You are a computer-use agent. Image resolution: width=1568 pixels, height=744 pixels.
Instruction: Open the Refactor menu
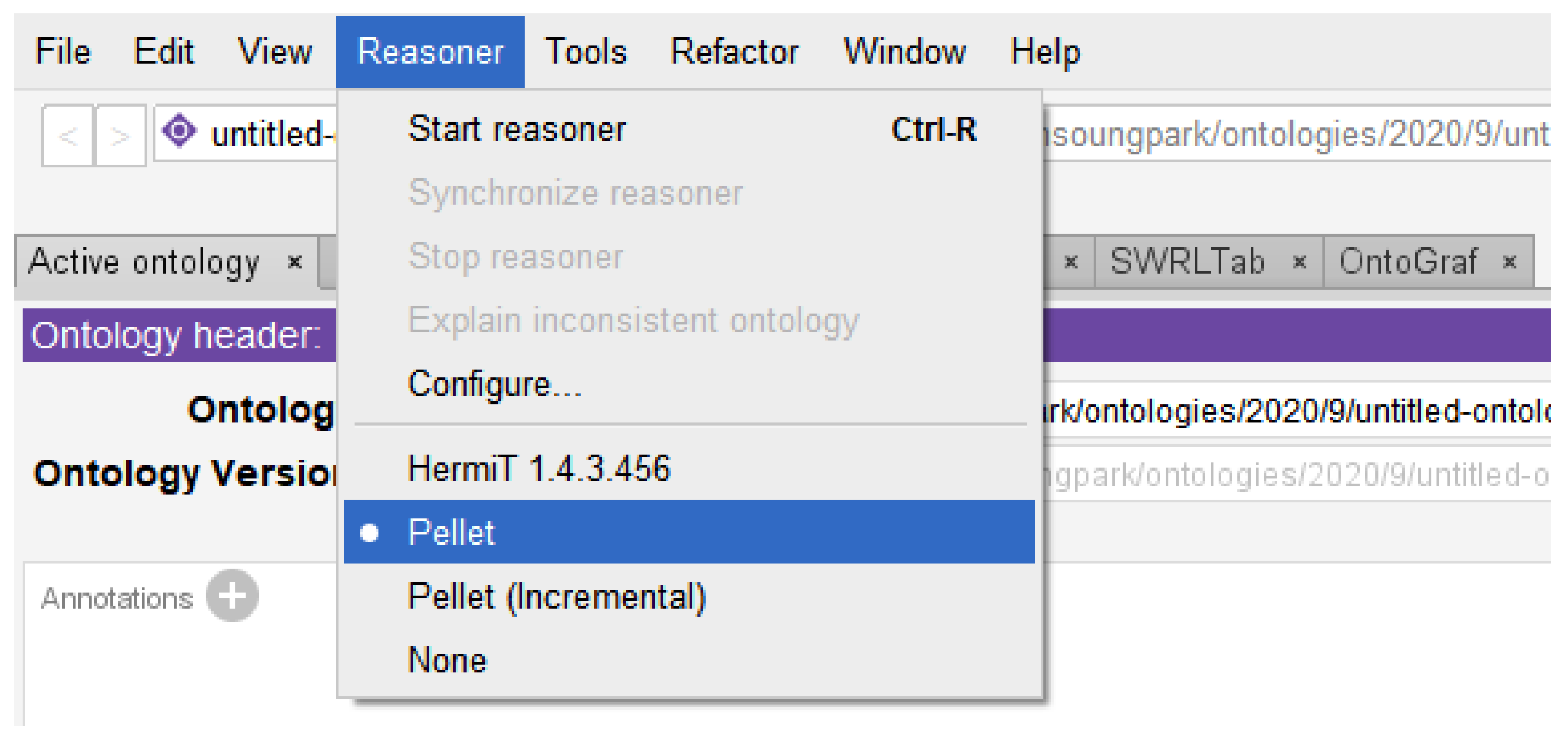click(x=734, y=52)
